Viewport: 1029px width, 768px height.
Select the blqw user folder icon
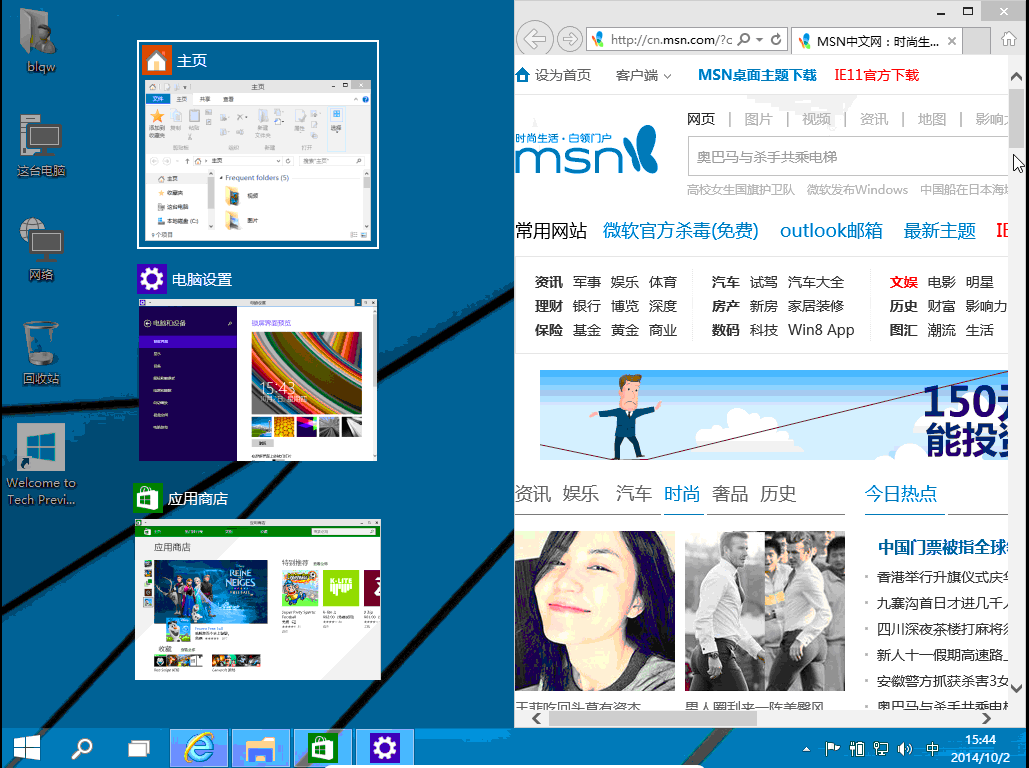(41, 39)
